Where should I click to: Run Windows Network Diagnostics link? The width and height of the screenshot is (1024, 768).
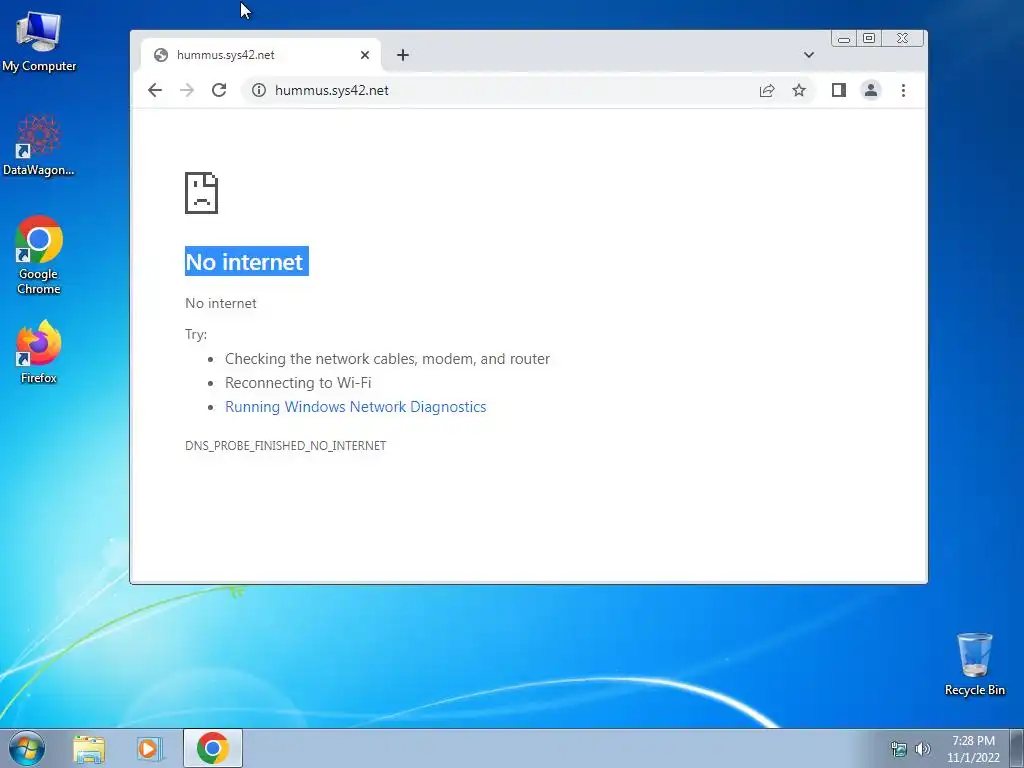[355, 407]
